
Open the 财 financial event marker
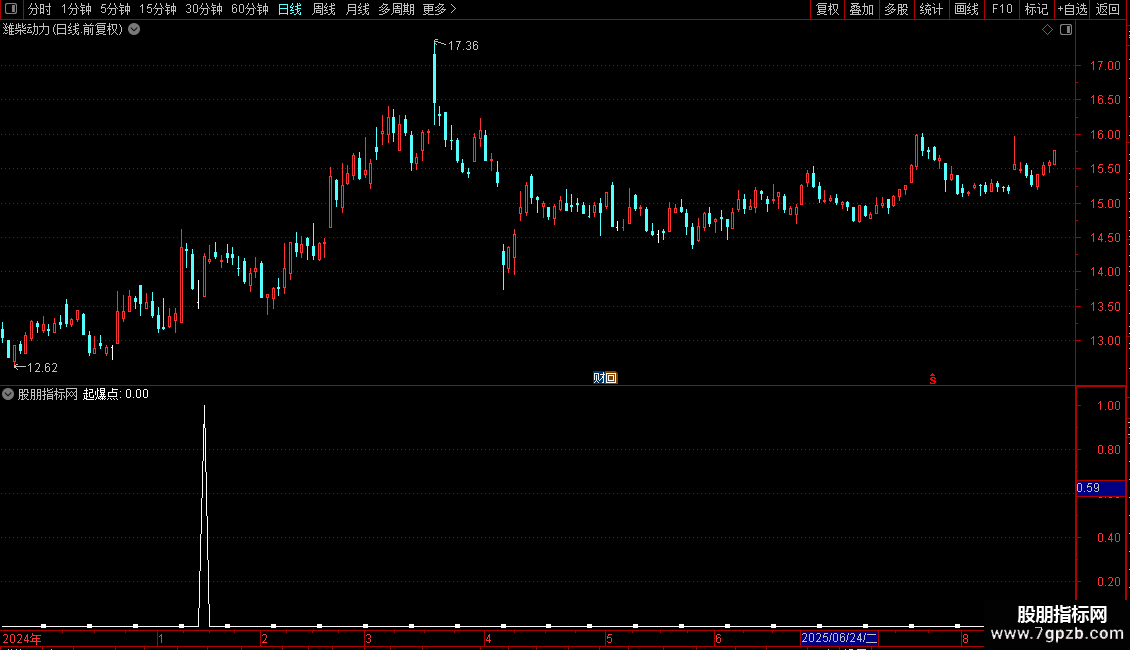pyautogui.click(x=599, y=378)
